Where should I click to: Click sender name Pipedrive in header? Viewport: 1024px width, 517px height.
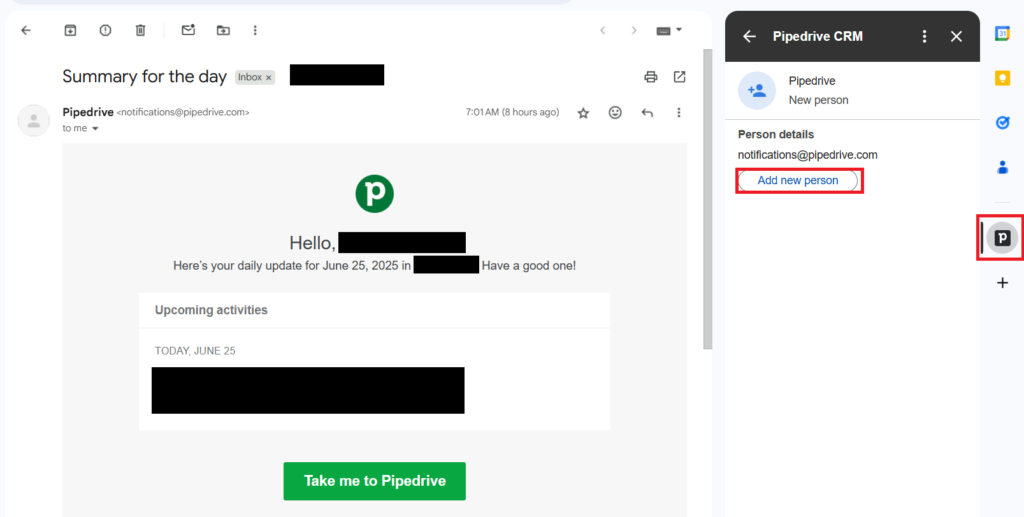point(88,112)
